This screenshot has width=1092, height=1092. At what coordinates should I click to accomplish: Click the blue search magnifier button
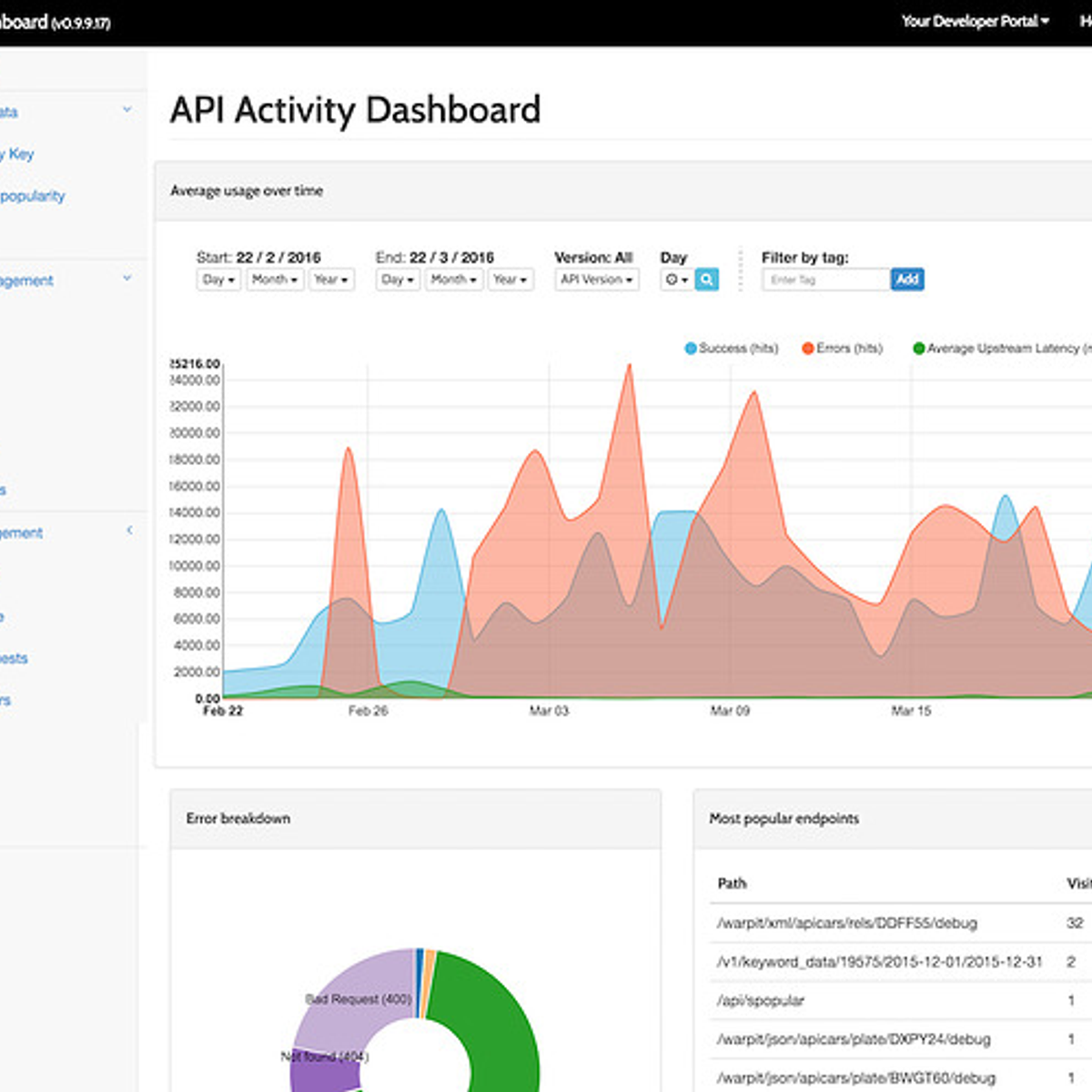[x=707, y=279]
